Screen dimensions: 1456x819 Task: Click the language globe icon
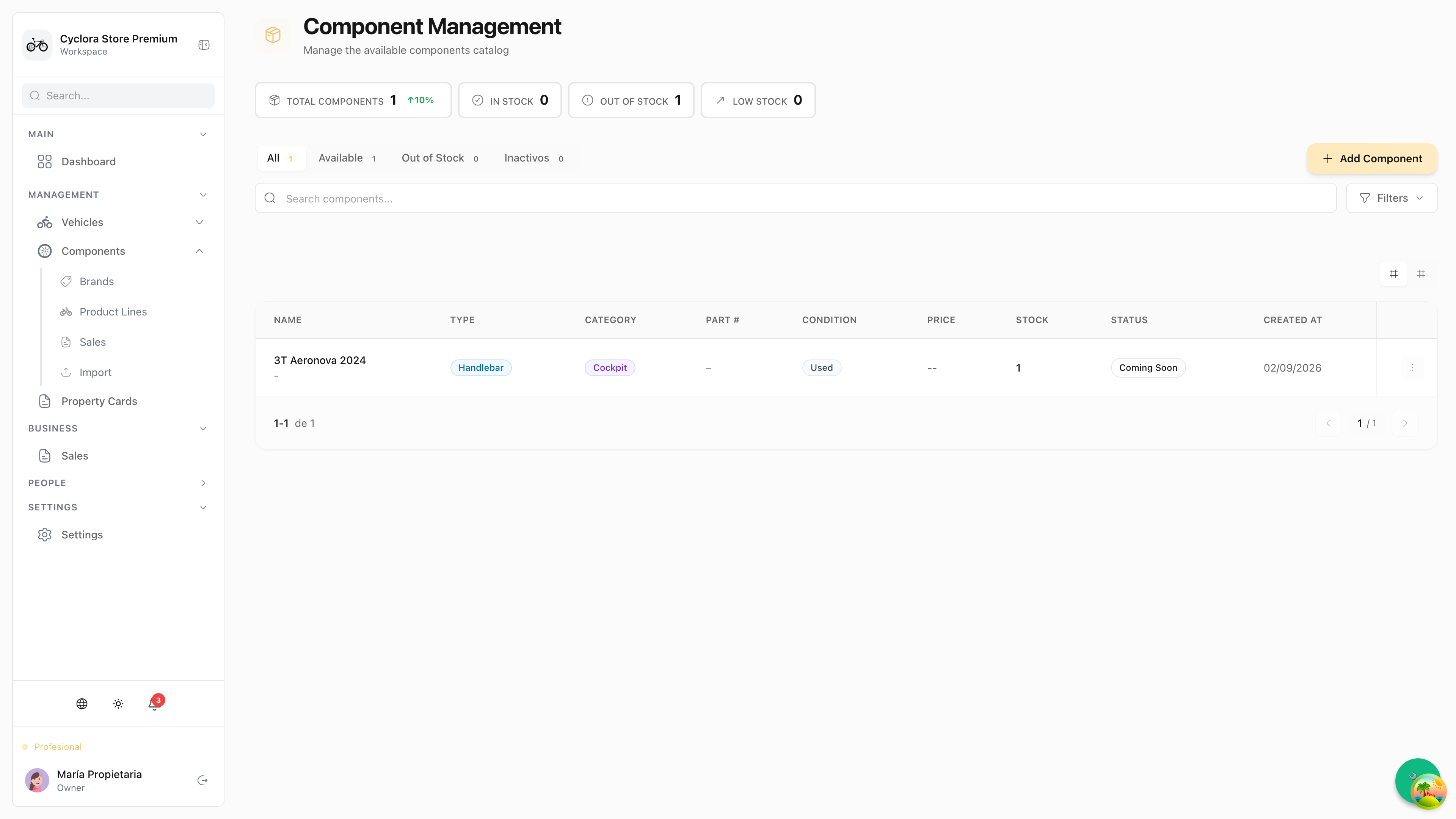(82, 704)
